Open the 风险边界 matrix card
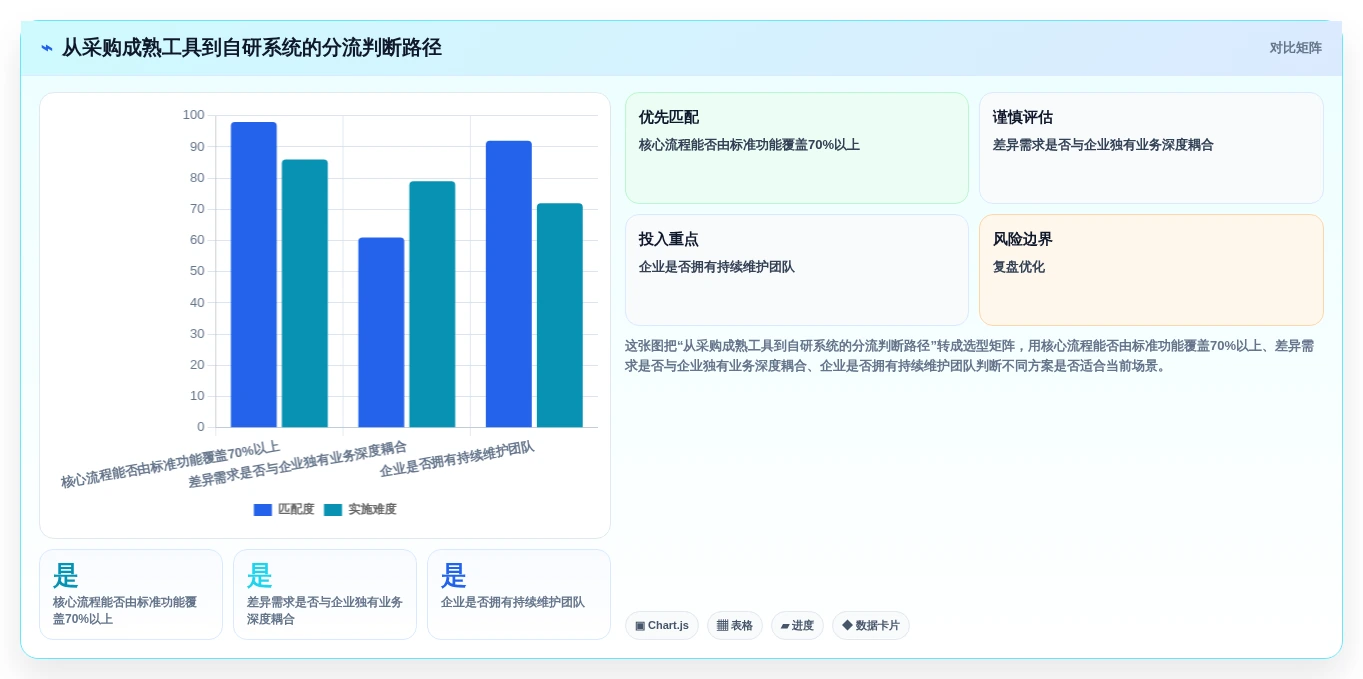The image size is (1363, 679). 1151,270
